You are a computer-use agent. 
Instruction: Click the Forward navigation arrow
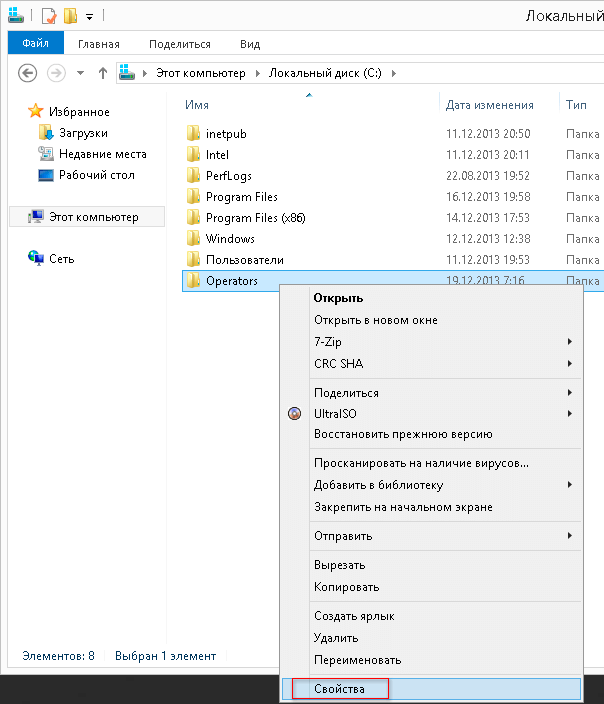[x=56, y=73]
